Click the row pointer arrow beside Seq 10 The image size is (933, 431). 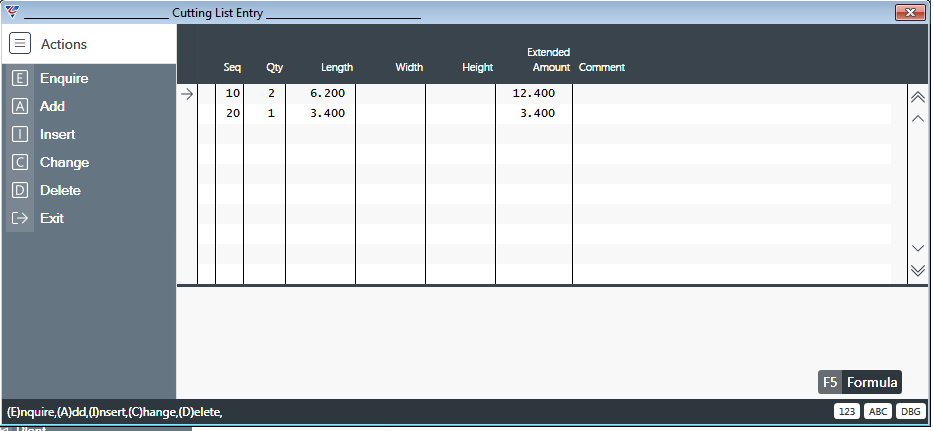pos(187,93)
